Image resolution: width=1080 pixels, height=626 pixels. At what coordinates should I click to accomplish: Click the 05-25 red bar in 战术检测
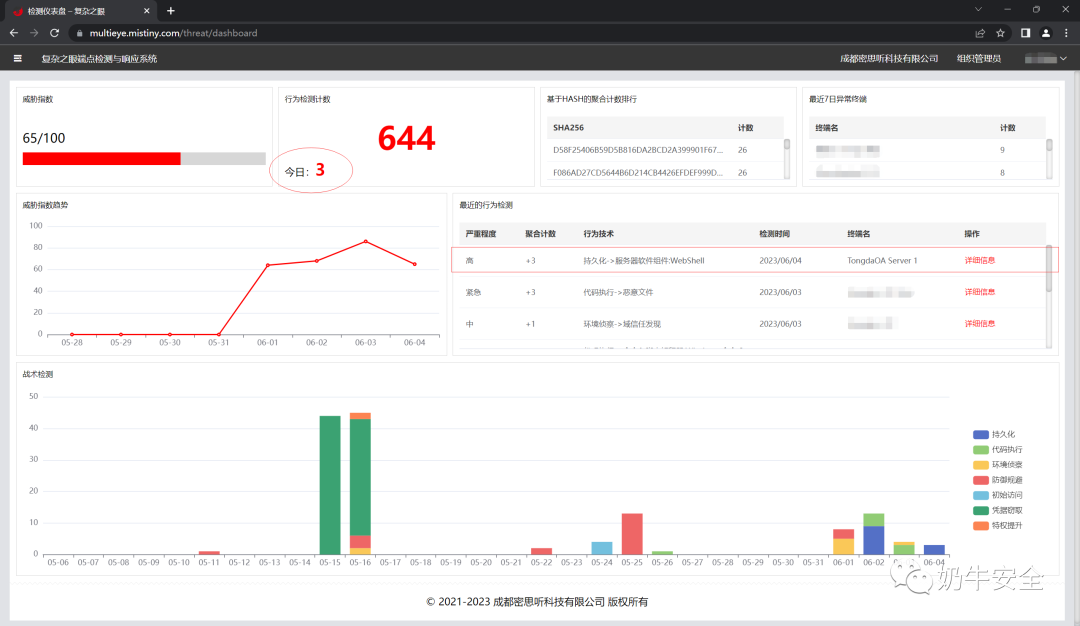click(x=632, y=534)
